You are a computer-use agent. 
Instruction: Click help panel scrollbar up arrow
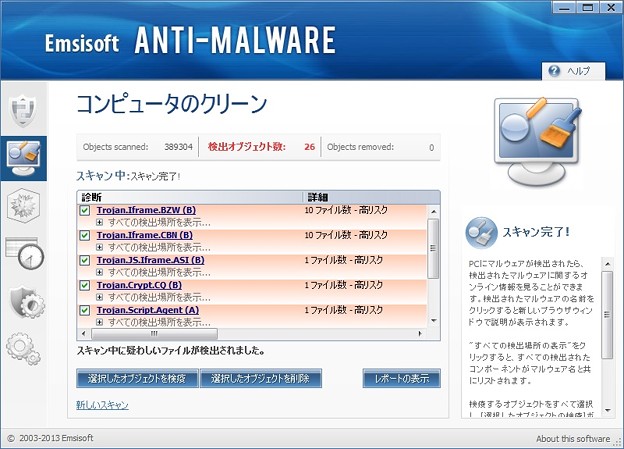click(x=607, y=264)
